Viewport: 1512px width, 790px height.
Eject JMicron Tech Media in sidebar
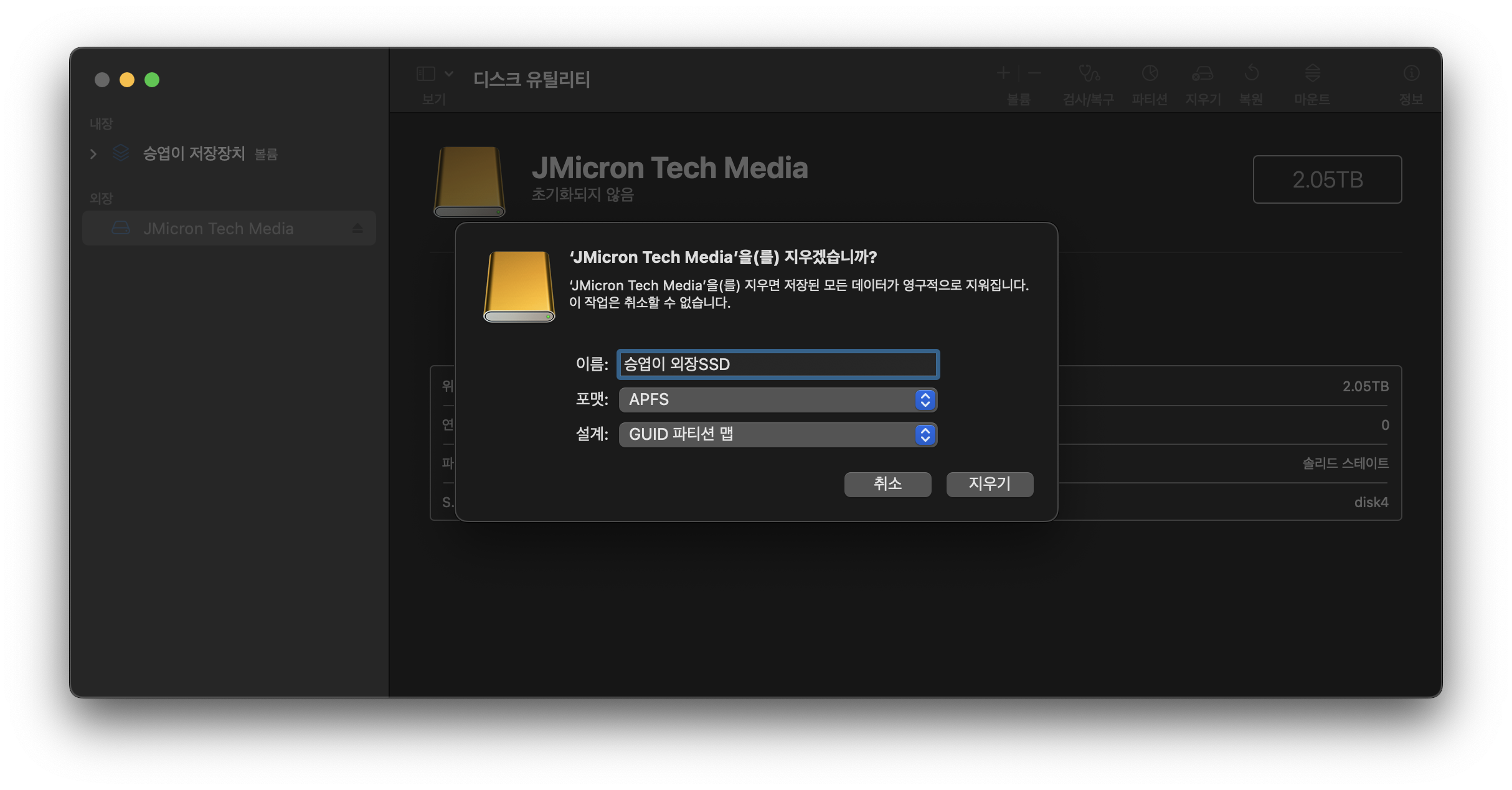357,229
